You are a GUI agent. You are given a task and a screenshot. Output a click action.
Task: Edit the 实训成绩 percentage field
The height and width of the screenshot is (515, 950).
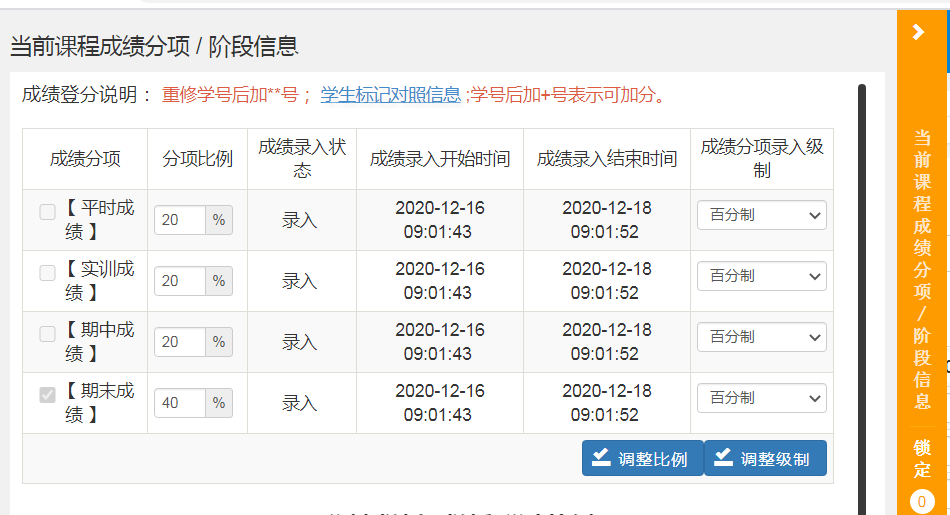(180, 281)
